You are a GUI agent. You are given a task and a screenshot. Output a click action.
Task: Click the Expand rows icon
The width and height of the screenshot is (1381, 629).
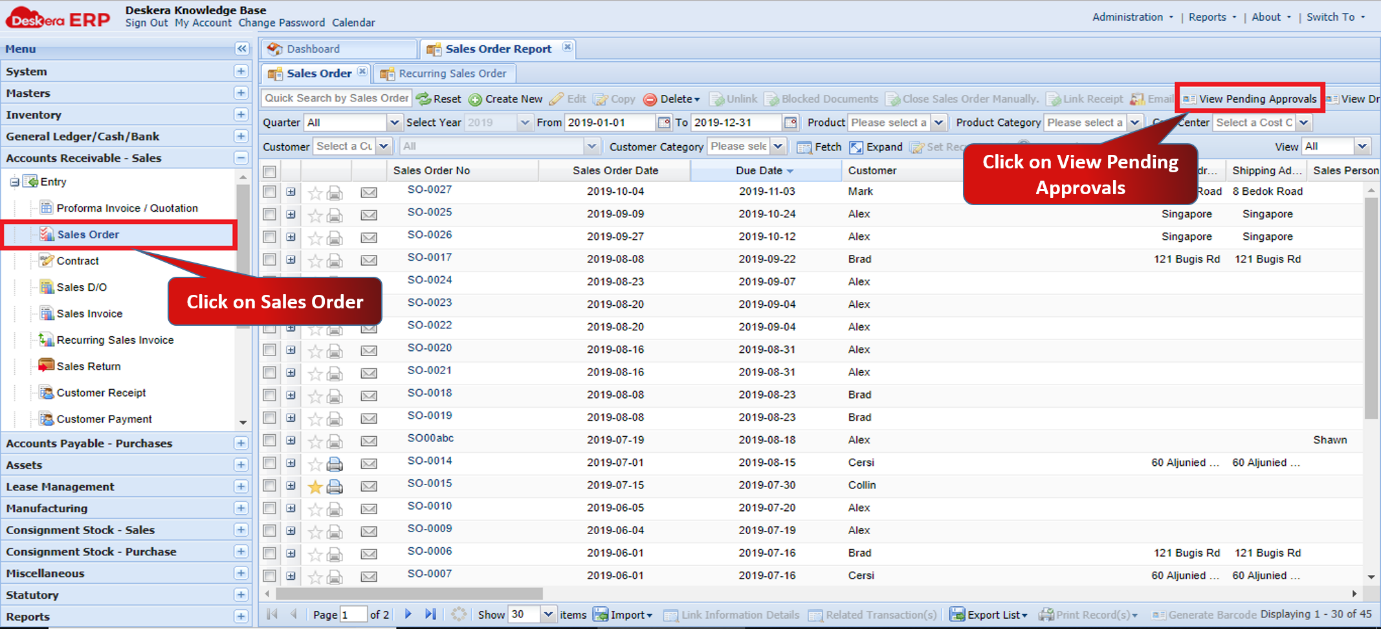(856, 147)
